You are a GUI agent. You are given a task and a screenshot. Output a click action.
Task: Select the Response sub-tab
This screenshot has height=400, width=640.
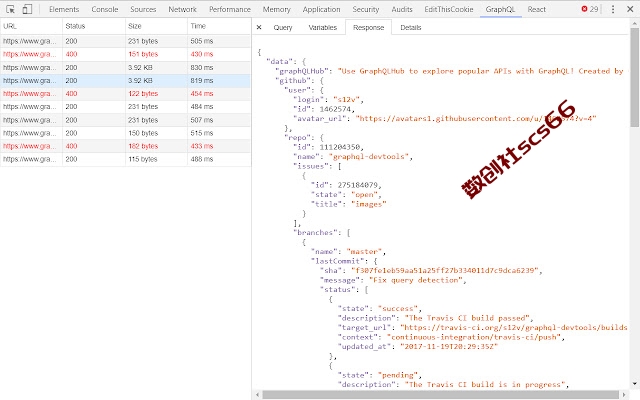(369, 27)
